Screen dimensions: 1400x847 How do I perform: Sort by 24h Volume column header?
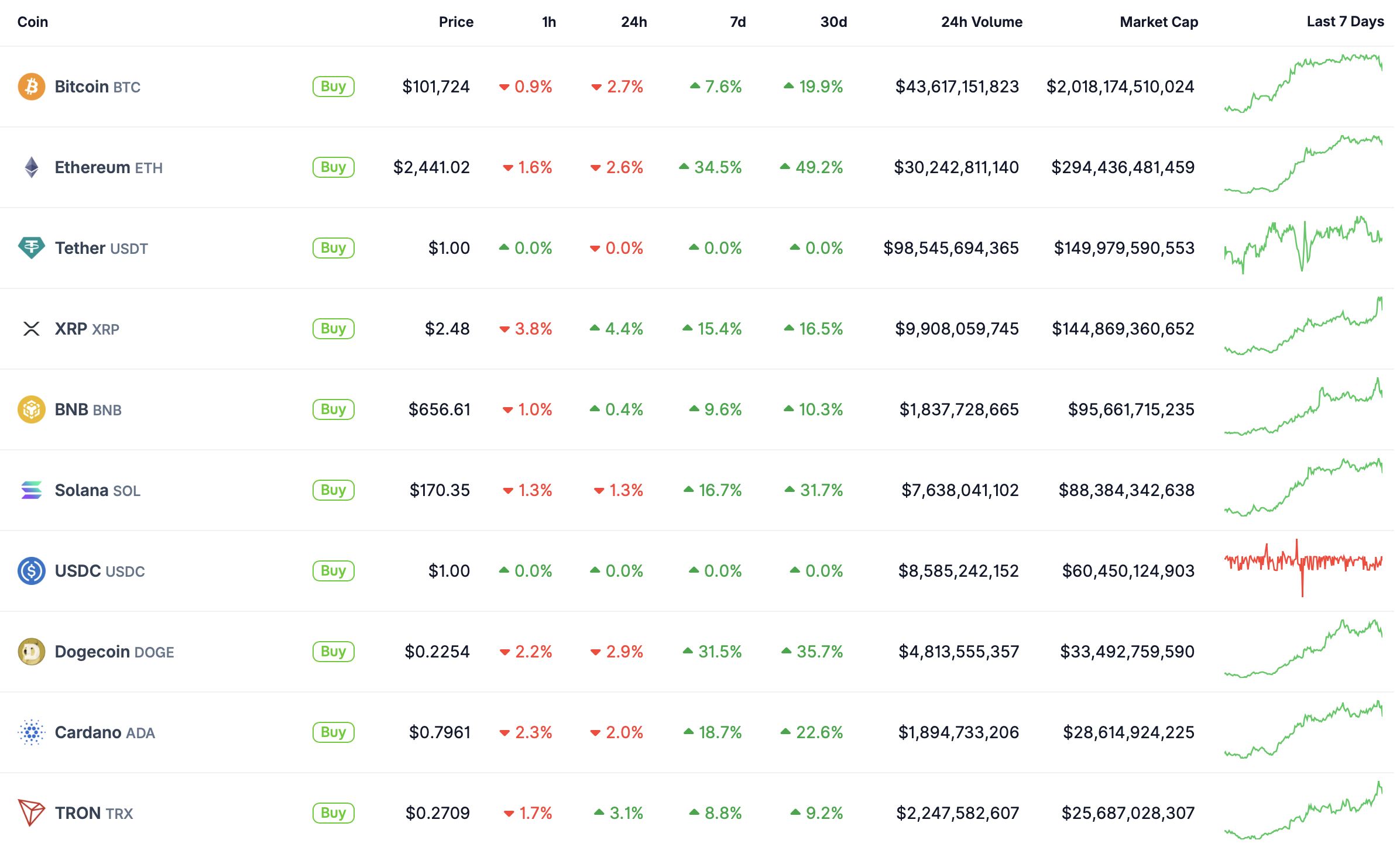tap(982, 22)
